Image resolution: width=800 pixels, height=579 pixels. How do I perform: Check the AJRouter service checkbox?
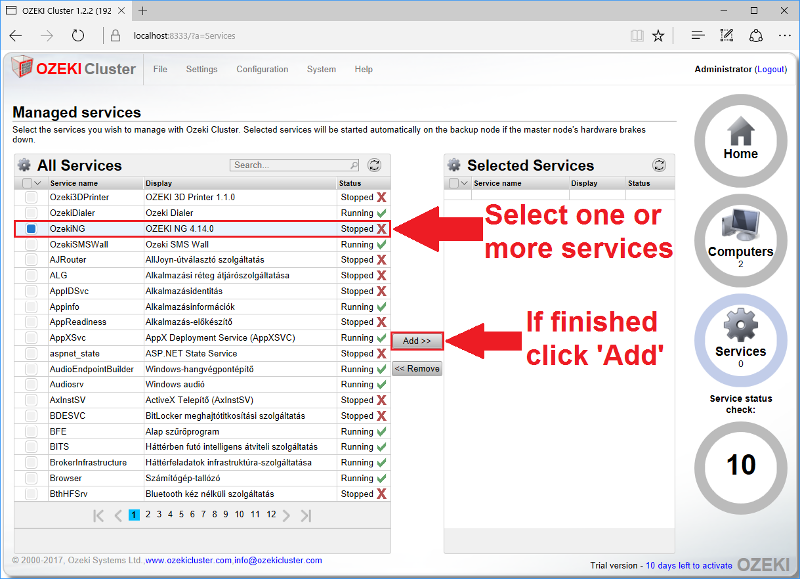click(x=31, y=260)
